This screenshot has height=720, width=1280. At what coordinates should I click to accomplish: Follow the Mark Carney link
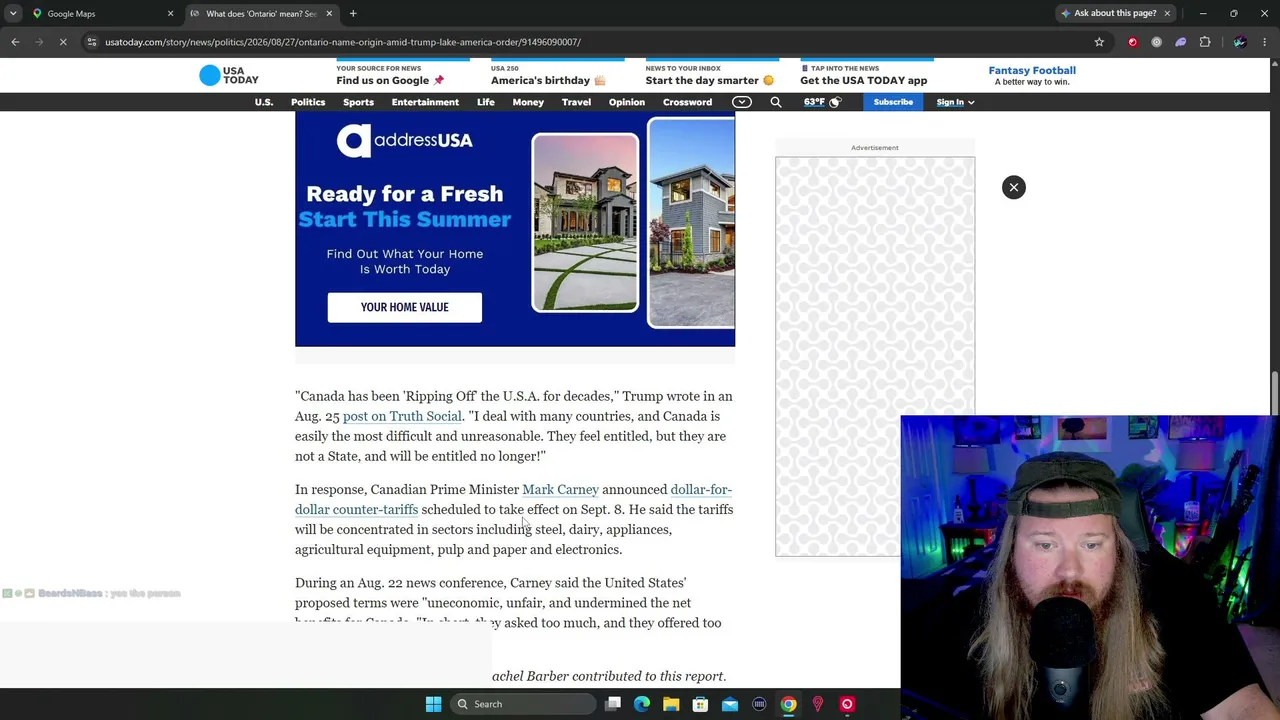pos(560,489)
